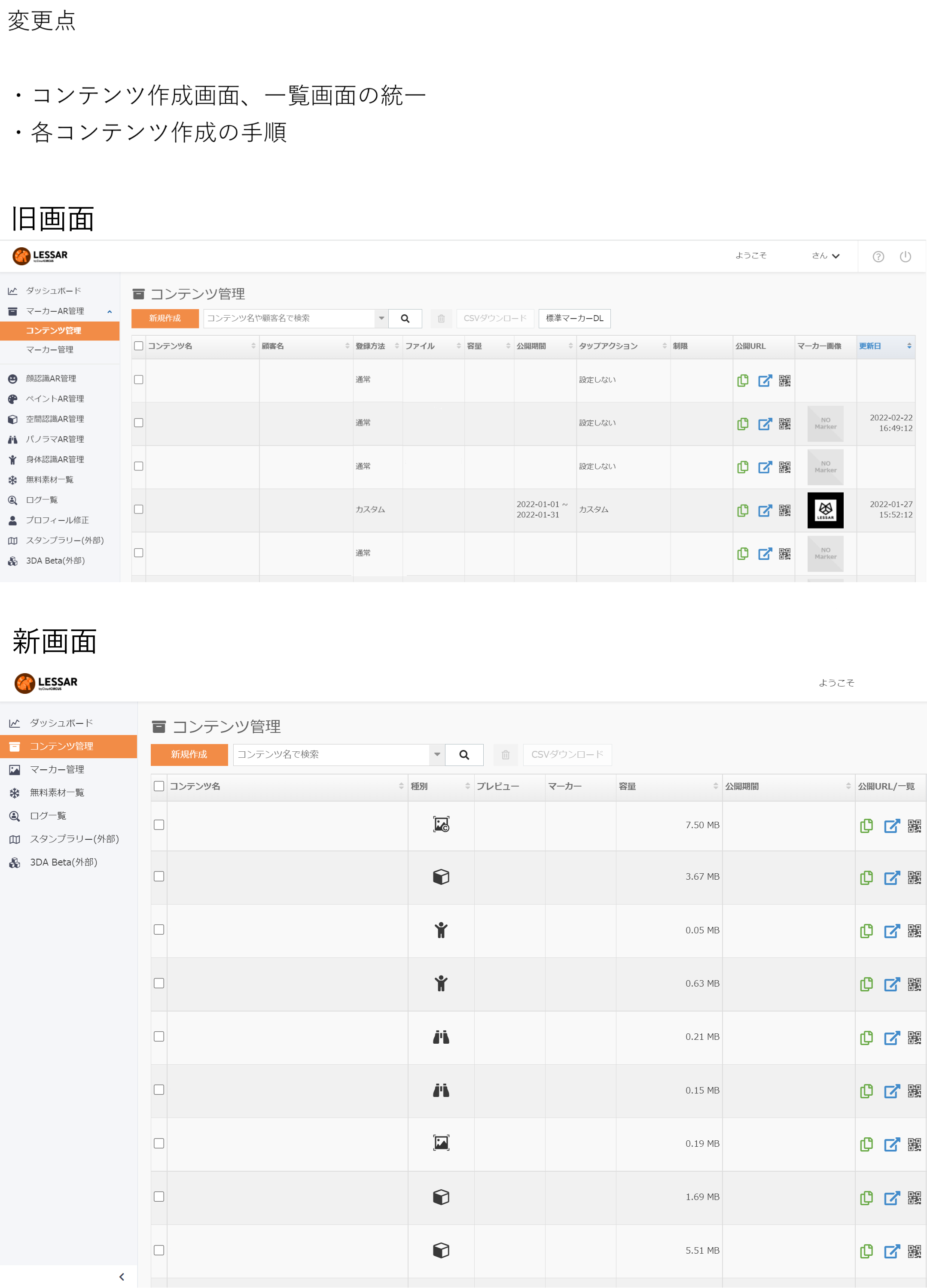Click the search magnifier button in old screen
The height and width of the screenshot is (1288, 927).
click(405, 319)
